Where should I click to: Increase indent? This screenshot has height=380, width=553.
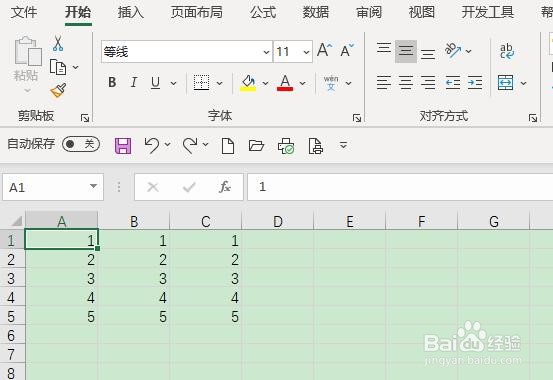pyautogui.click(x=475, y=83)
